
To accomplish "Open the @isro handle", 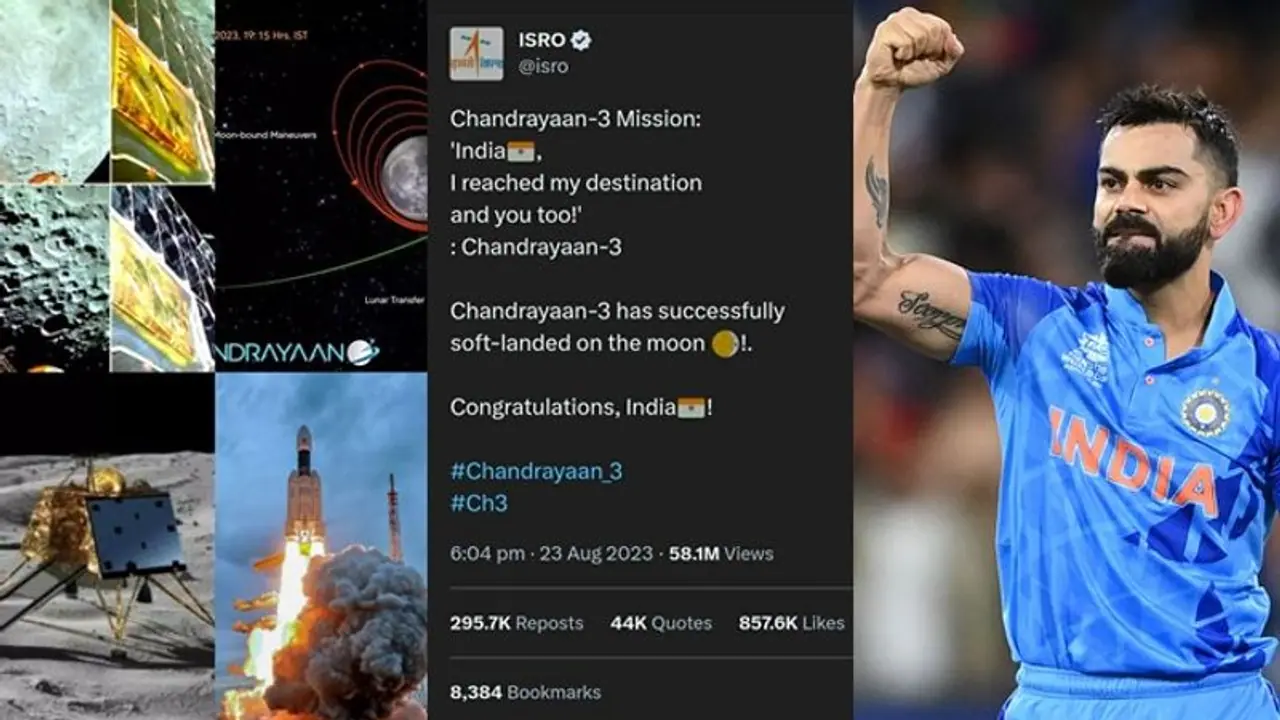I will click(543, 66).
